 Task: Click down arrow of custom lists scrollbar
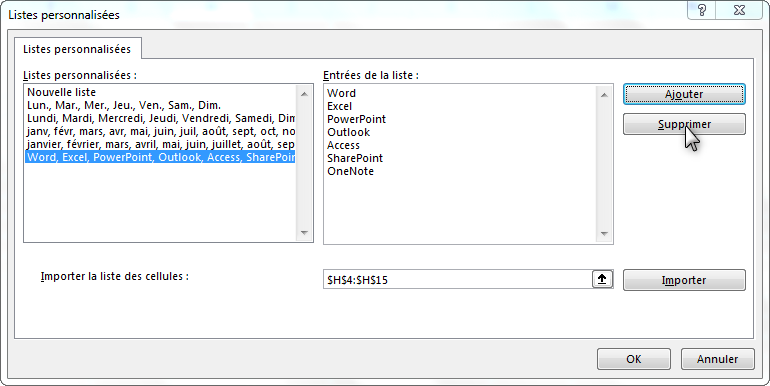pyautogui.click(x=304, y=233)
